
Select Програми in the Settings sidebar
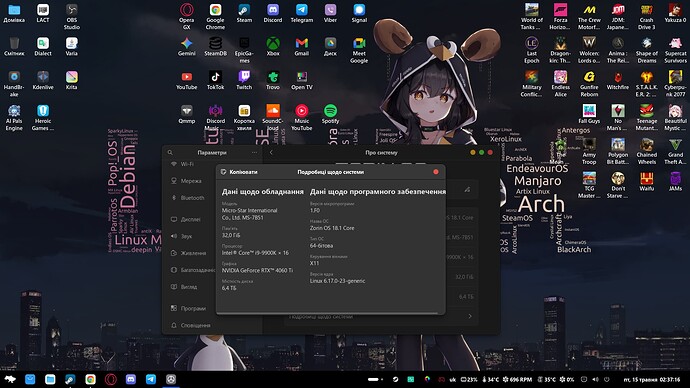coord(188,308)
